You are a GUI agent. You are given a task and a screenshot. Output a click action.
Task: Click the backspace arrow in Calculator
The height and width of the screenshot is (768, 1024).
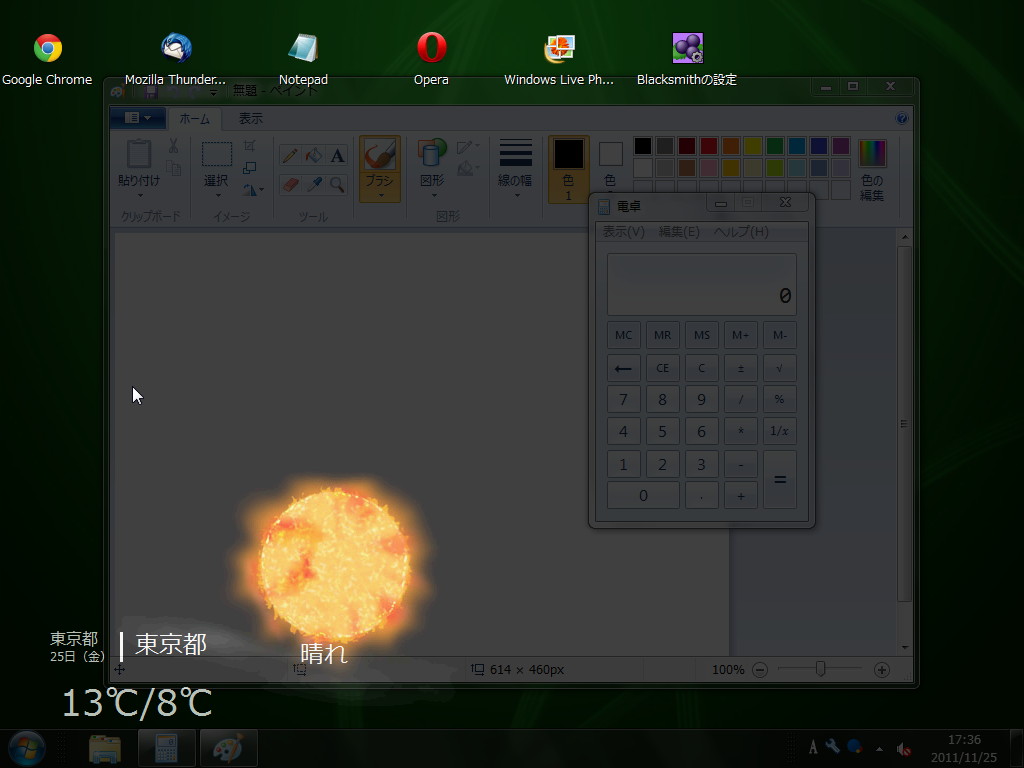624,368
